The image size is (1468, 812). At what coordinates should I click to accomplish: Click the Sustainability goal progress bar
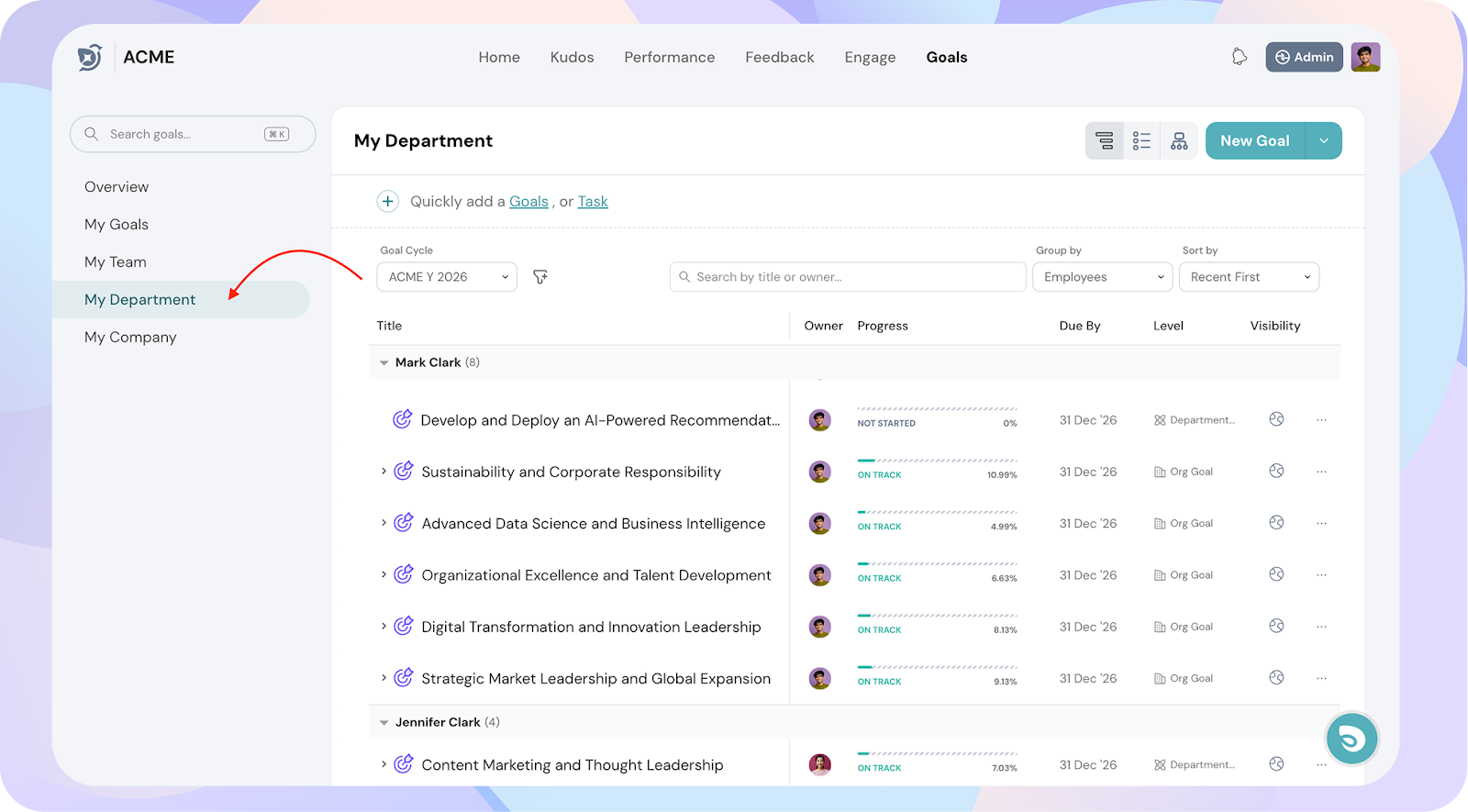coord(937,461)
